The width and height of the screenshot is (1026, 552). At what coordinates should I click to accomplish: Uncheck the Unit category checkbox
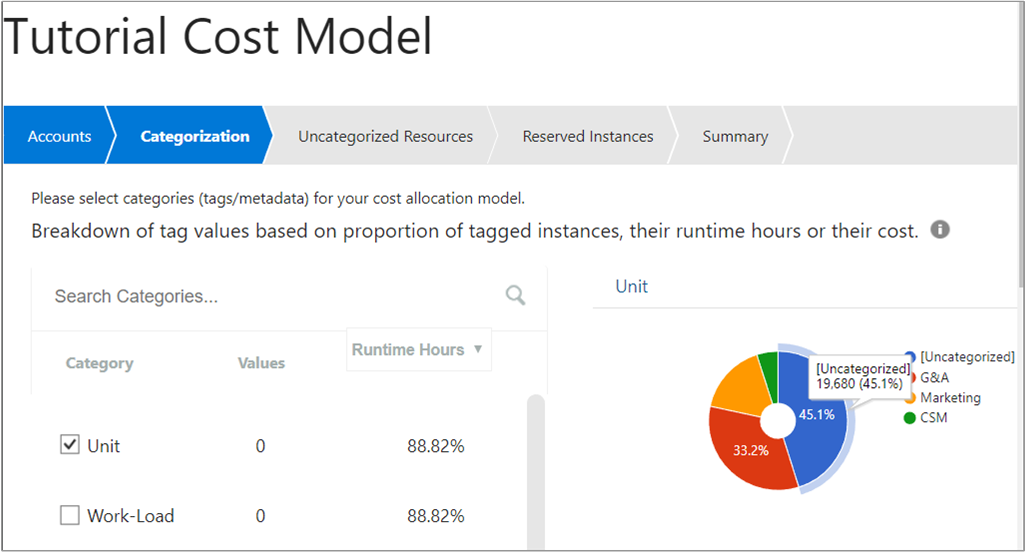point(70,445)
